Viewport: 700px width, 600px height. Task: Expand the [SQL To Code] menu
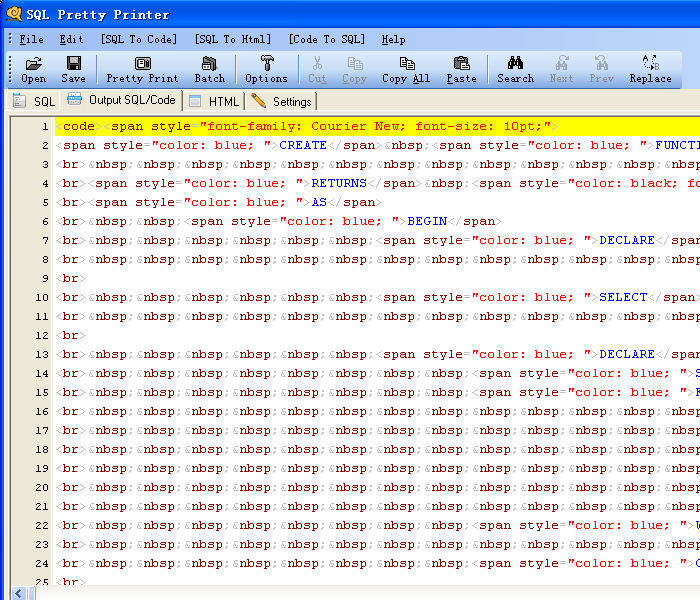[138, 39]
